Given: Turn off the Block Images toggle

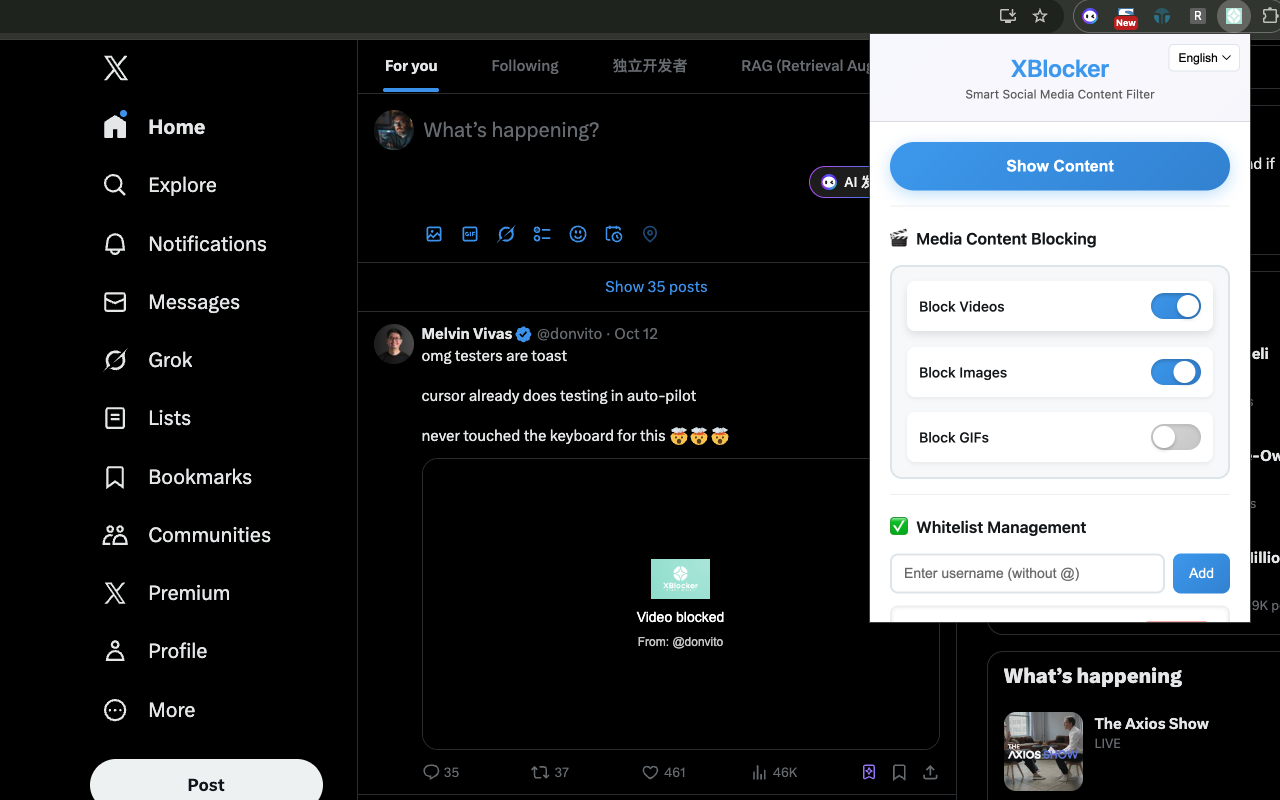Looking at the screenshot, I should pos(1176,372).
